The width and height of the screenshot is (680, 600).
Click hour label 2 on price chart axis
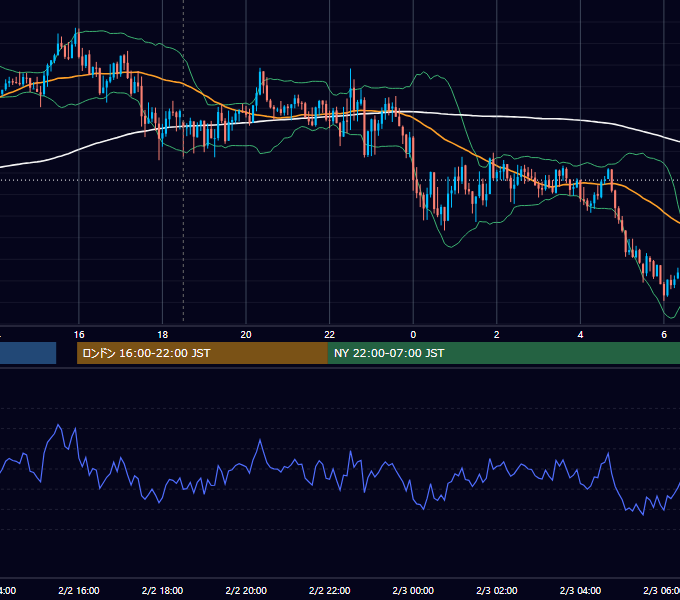pos(497,335)
